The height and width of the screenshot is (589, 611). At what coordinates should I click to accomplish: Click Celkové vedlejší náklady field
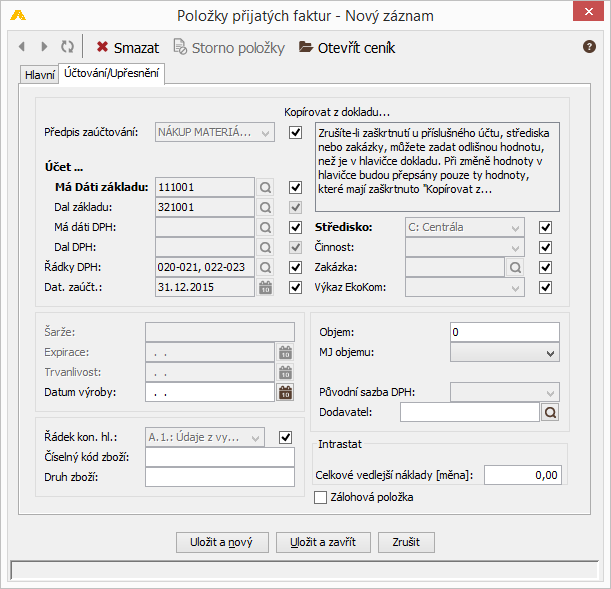click(523, 475)
